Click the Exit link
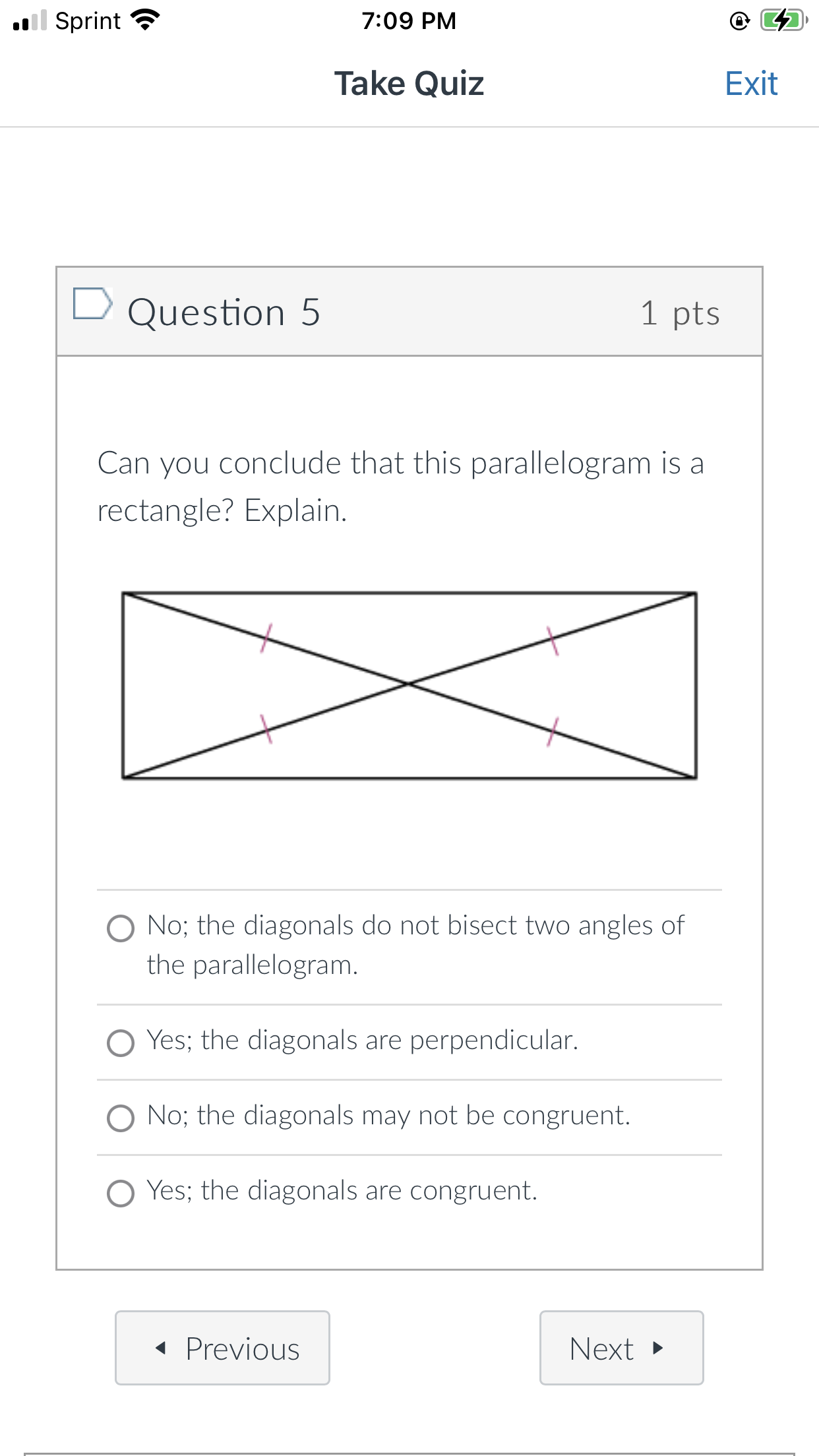The height and width of the screenshot is (1456, 819). tap(750, 83)
